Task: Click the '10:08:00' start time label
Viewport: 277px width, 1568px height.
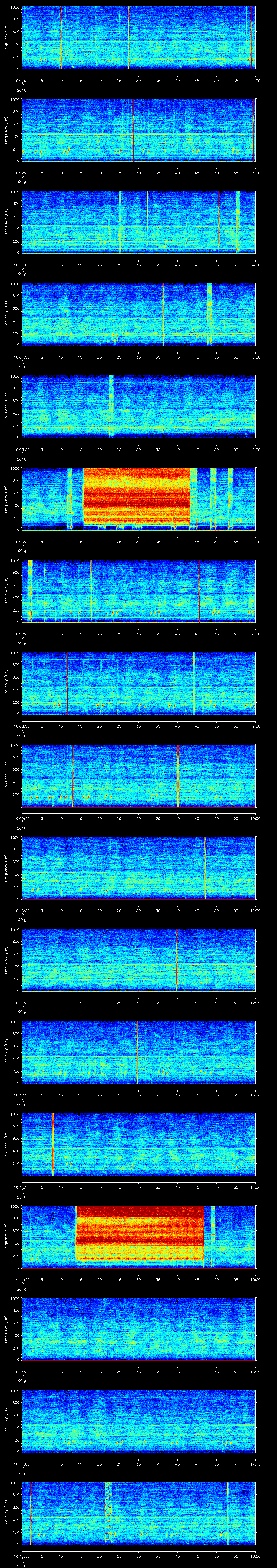Action: click(22, 726)
